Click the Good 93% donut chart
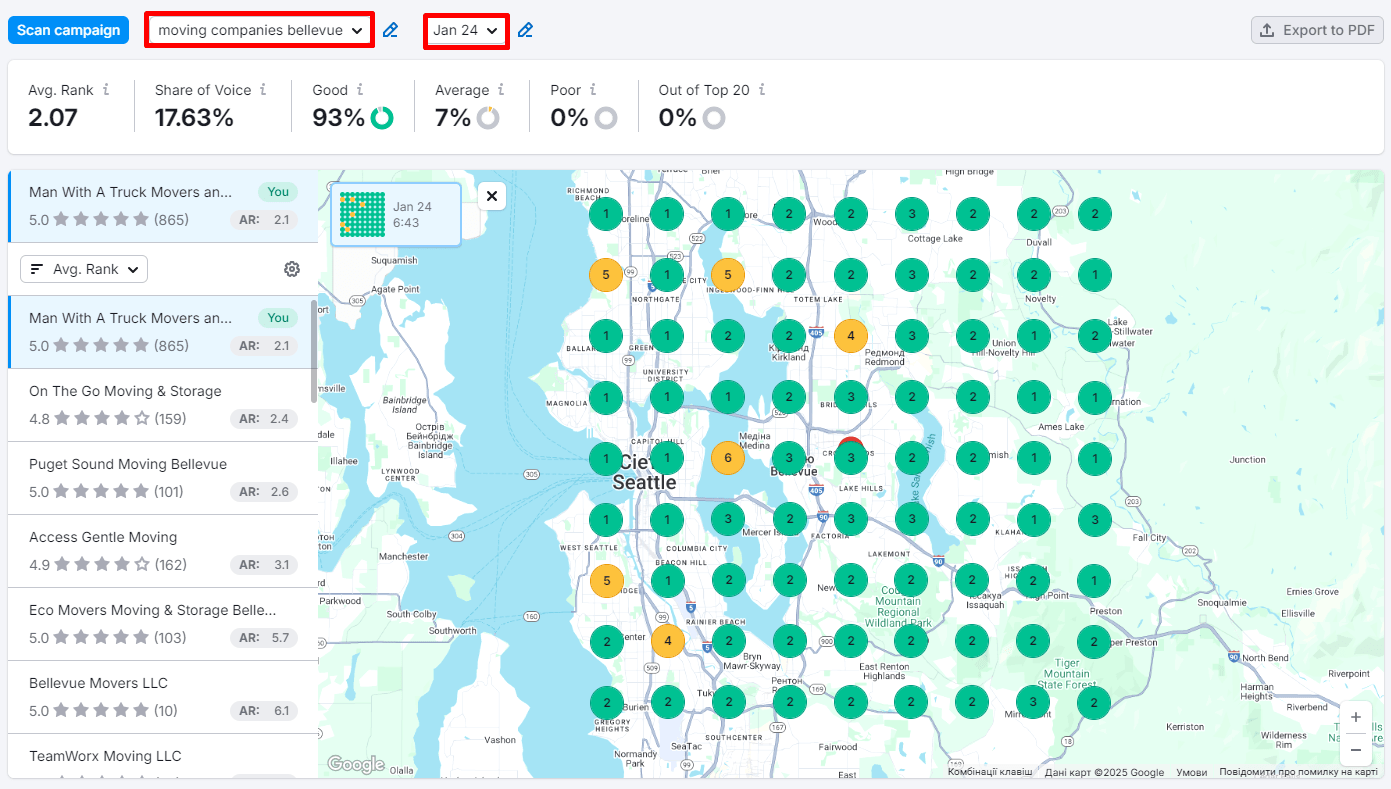Screen dimensions: 1391x789 pyautogui.click(x=382, y=118)
